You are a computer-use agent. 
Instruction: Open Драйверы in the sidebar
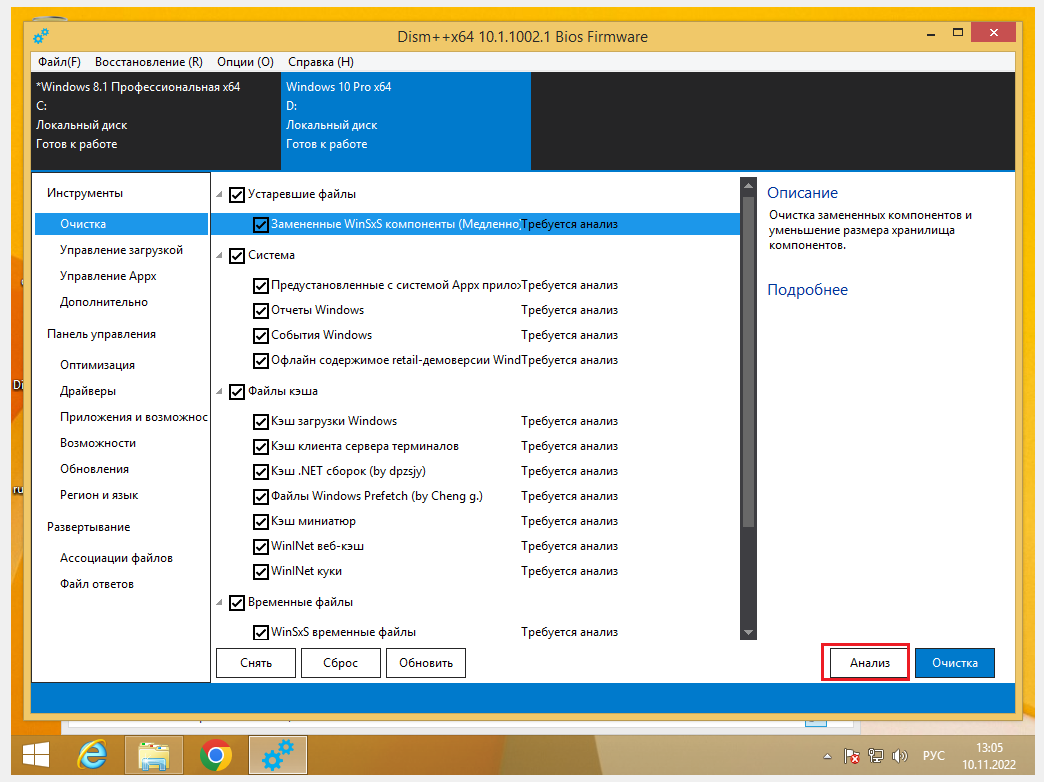click(x=88, y=391)
